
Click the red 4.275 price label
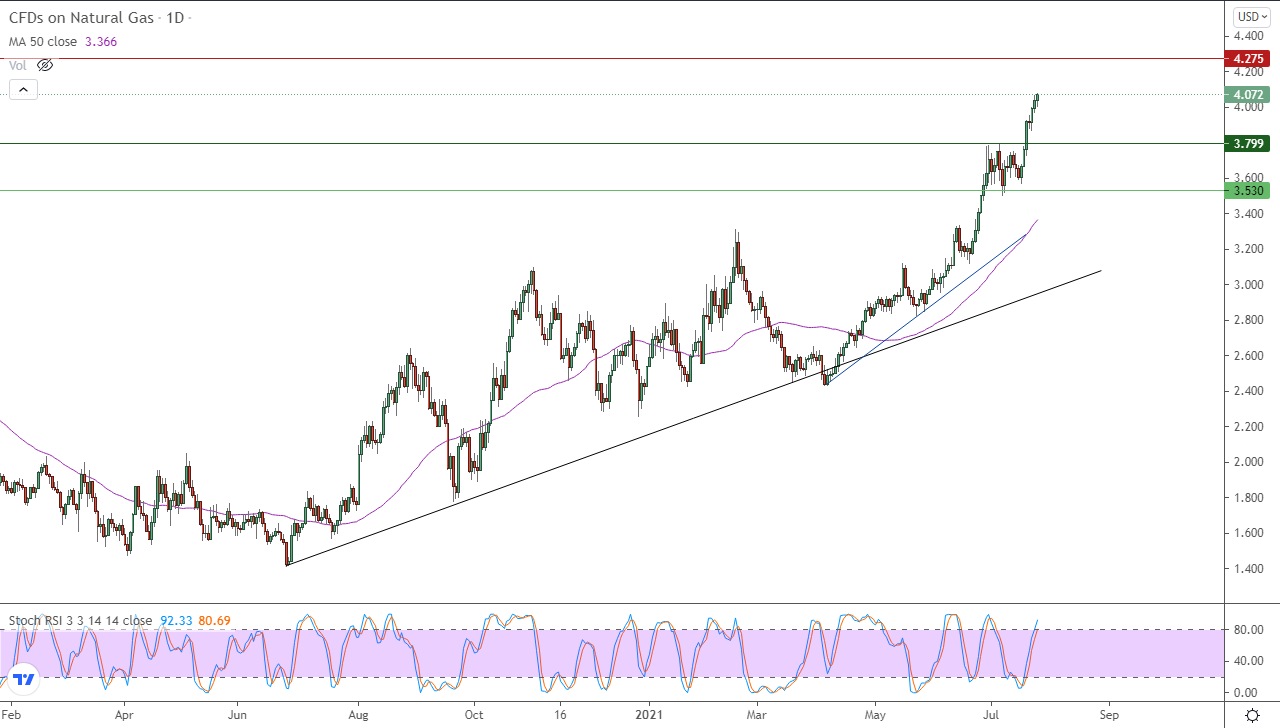pyautogui.click(x=1247, y=59)
